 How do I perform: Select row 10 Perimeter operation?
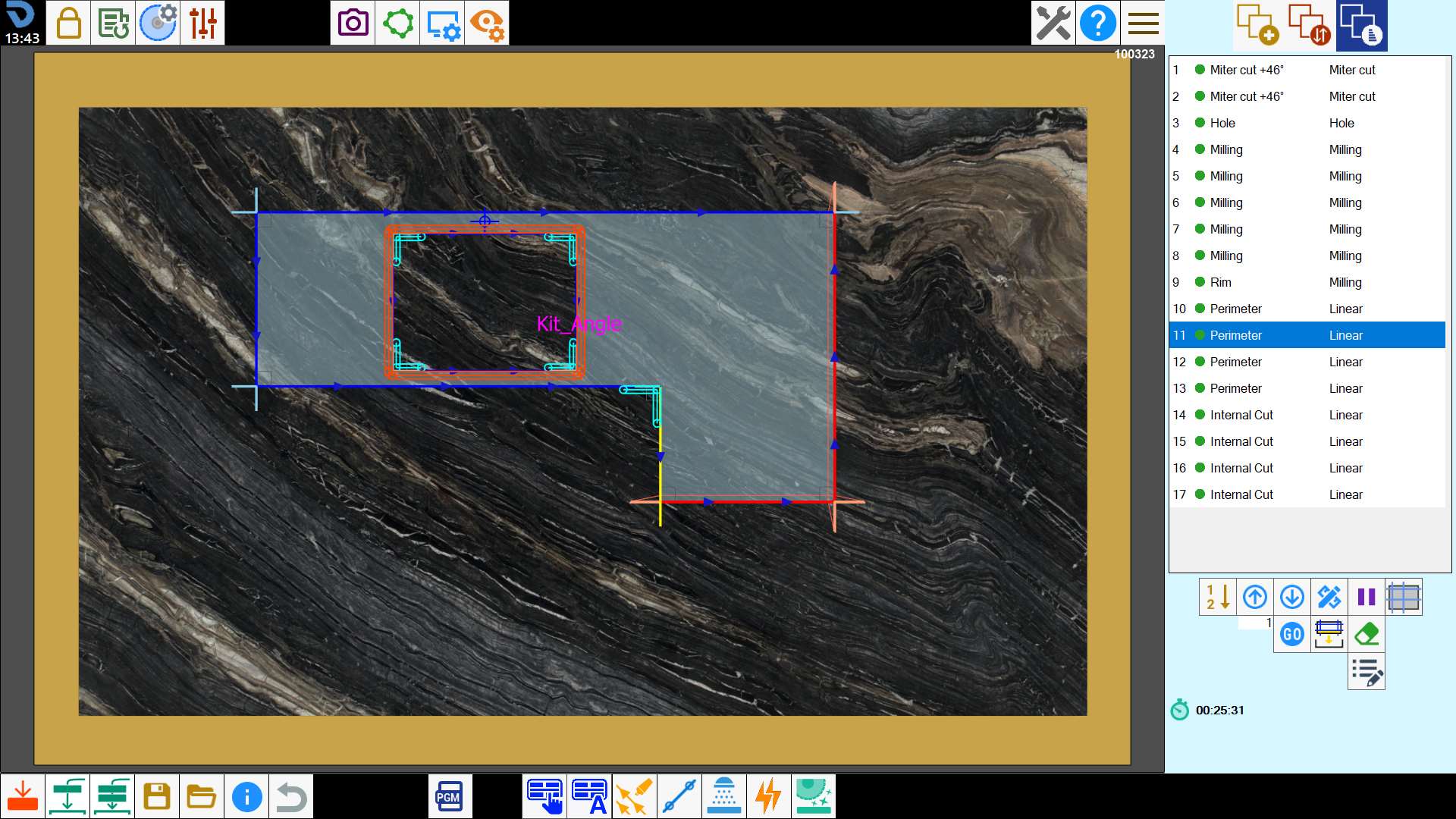(1307, 309)
